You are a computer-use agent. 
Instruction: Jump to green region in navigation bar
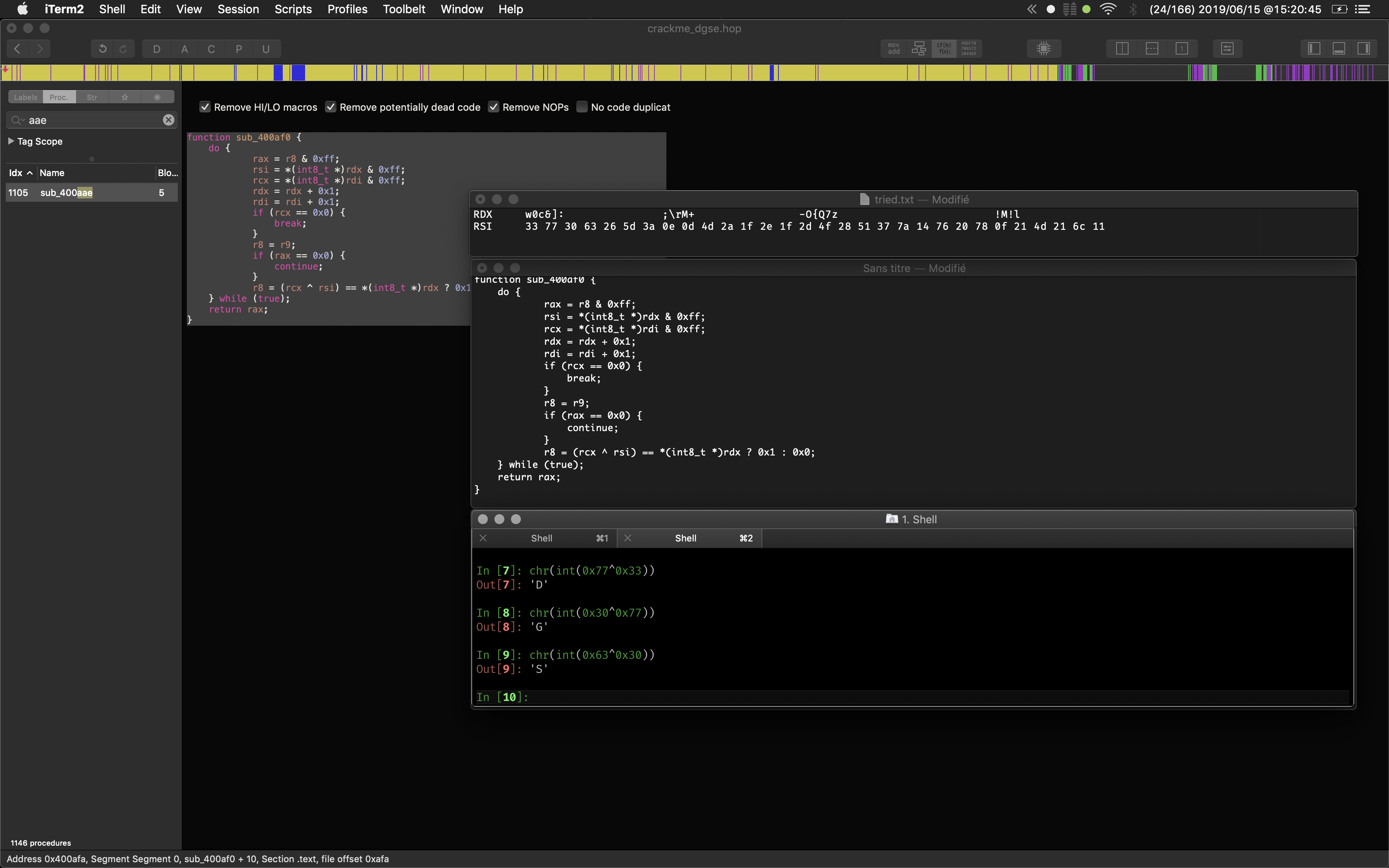pos(1259,73)
